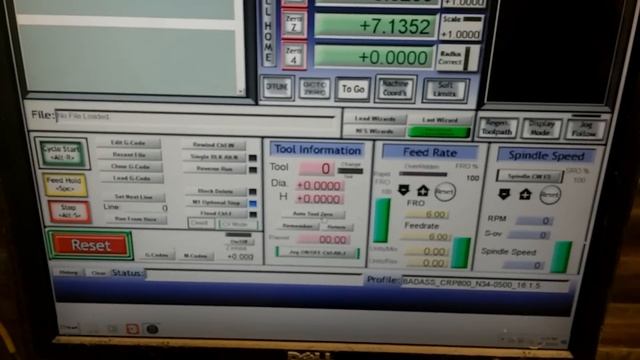
Task: Click the Close G-Code button
Action: coord(130,167)
